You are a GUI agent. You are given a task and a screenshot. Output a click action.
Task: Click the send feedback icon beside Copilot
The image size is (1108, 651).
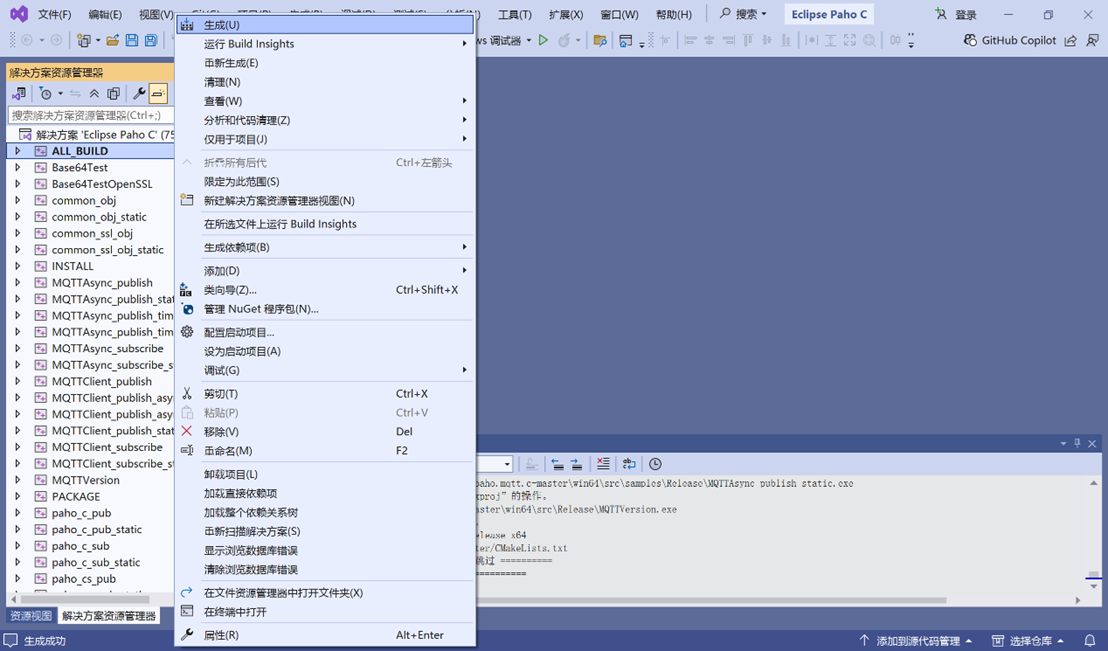click(1092, 40)
